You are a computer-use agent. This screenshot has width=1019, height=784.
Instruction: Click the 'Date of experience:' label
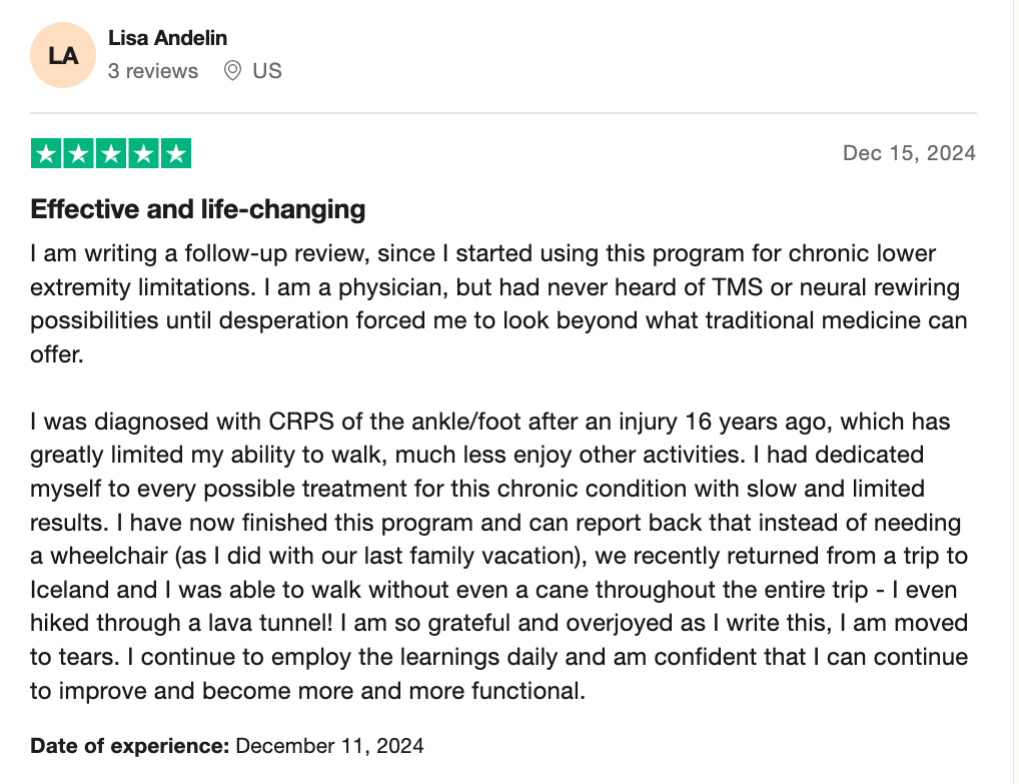(130, 746)
